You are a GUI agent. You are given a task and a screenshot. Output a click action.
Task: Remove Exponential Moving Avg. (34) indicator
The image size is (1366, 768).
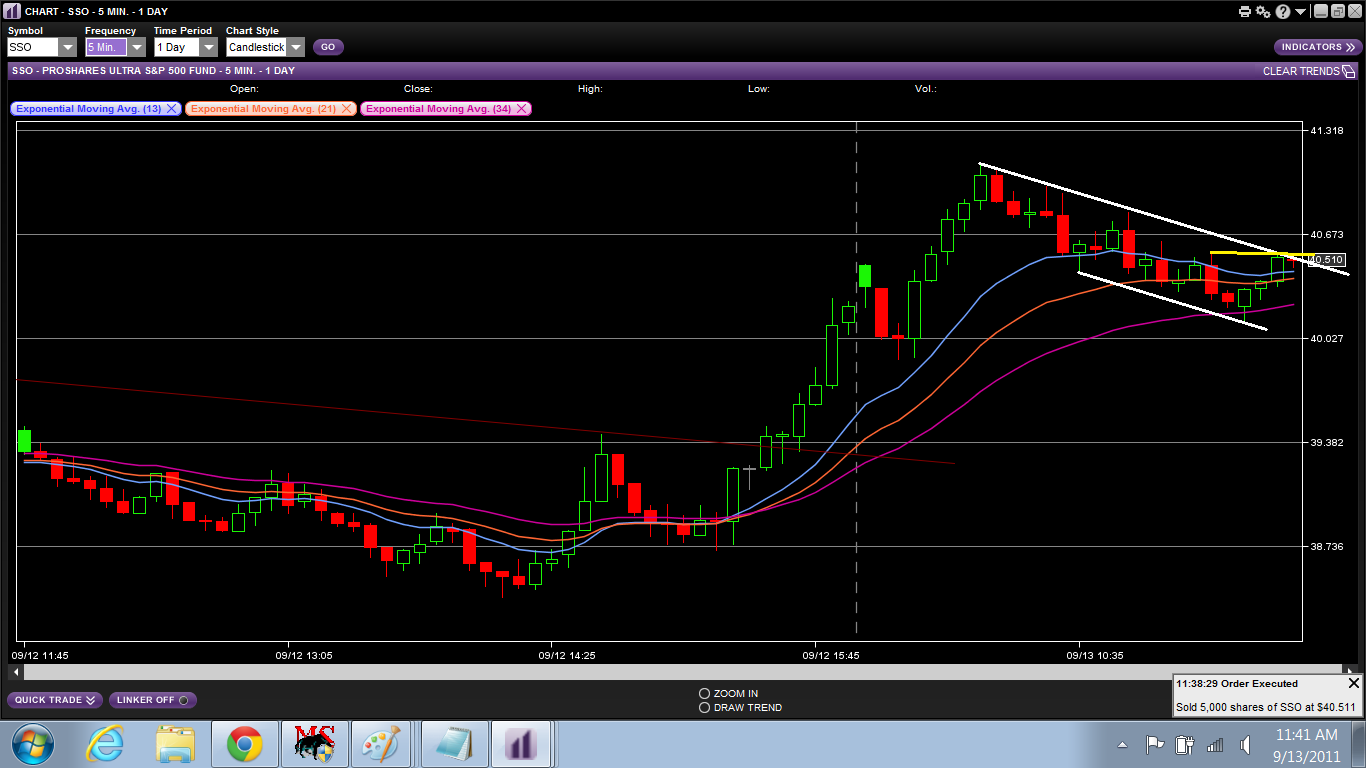[521, 108]
